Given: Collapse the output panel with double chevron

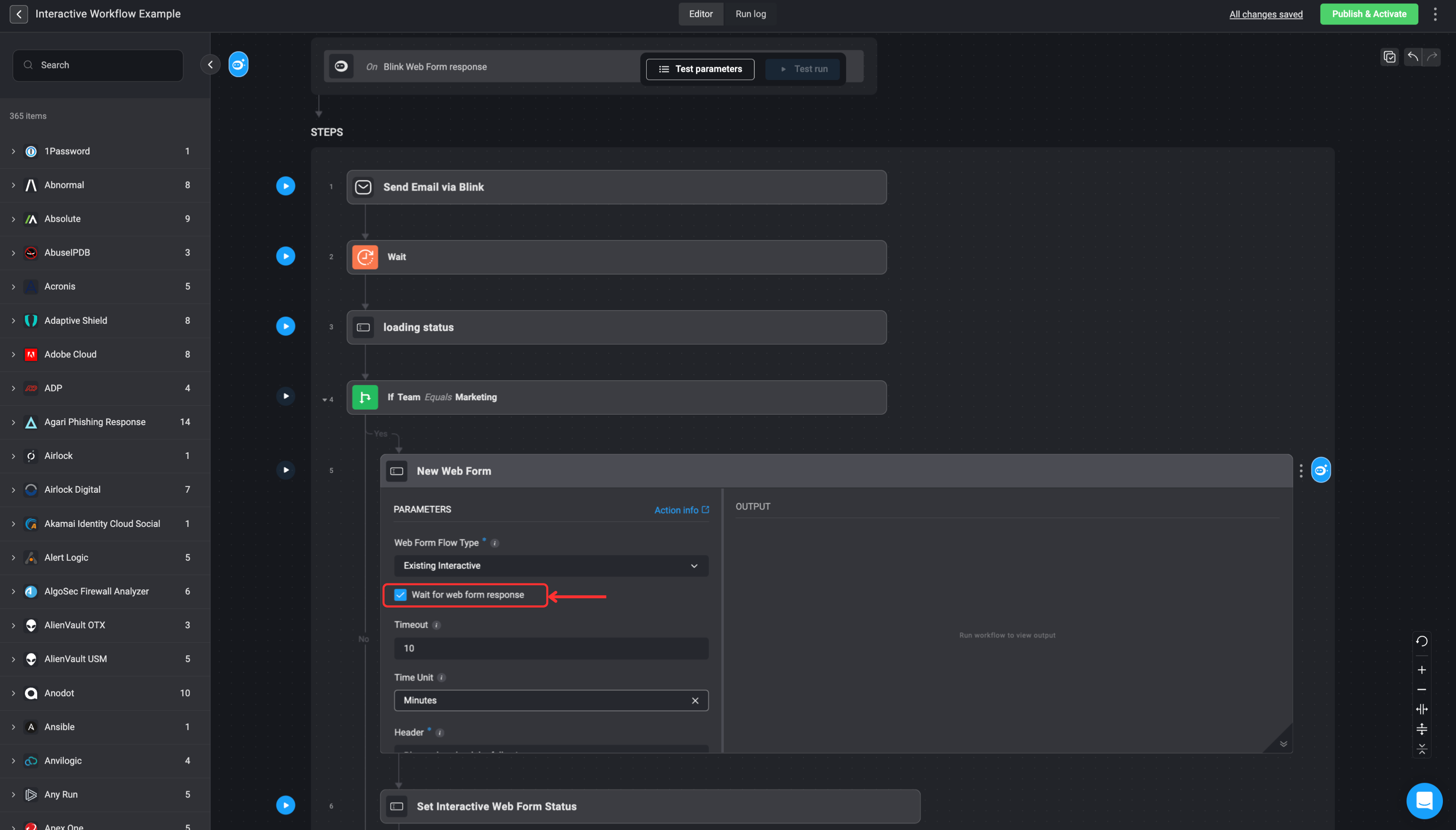Looking at the screenshot, I should [x=1283, y=744].
